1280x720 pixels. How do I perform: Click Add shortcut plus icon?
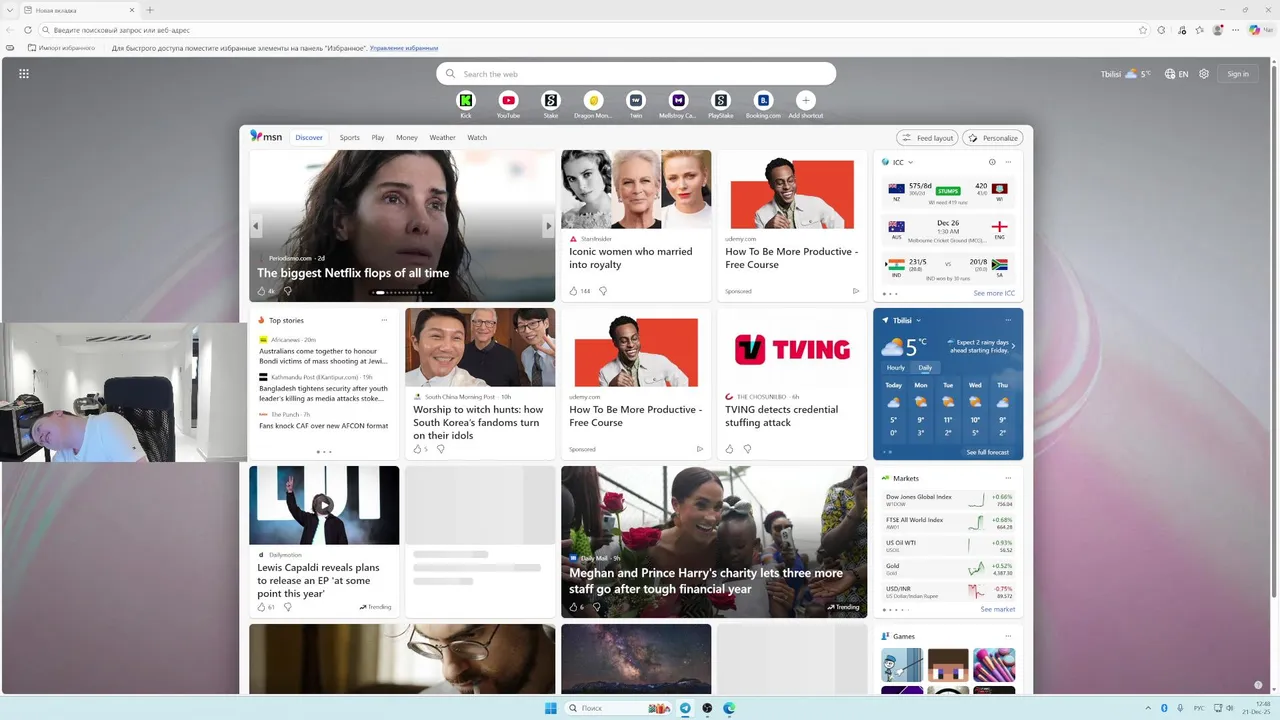tap(805, 100)
